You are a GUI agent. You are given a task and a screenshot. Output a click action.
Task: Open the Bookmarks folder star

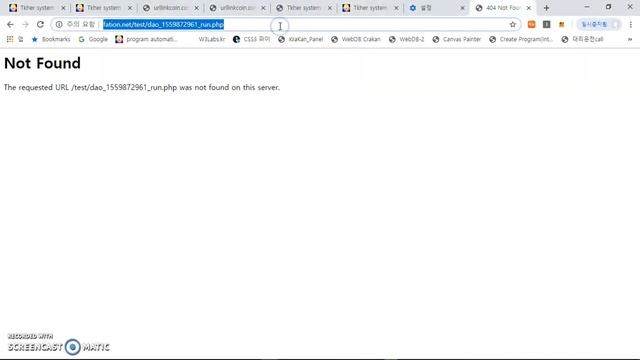point(51,39)
